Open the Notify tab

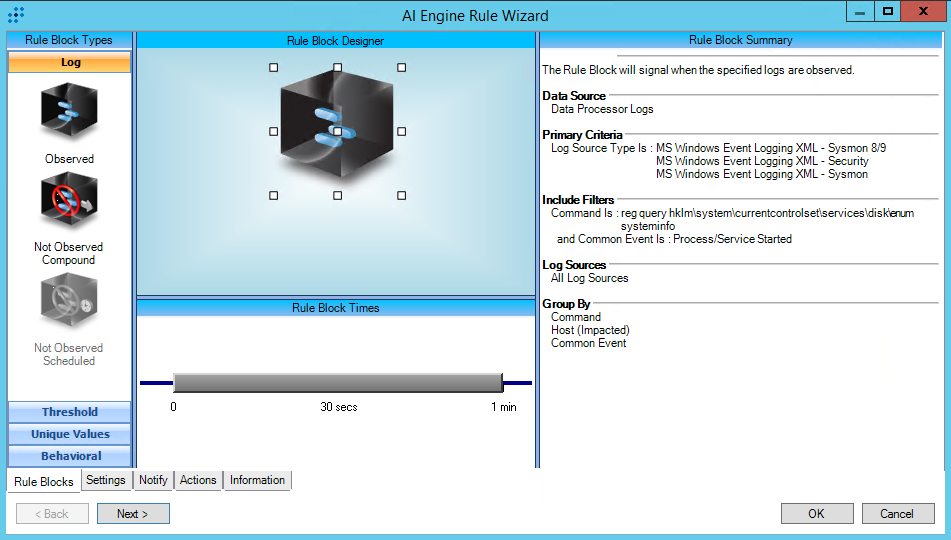click(x=153, y=480)
